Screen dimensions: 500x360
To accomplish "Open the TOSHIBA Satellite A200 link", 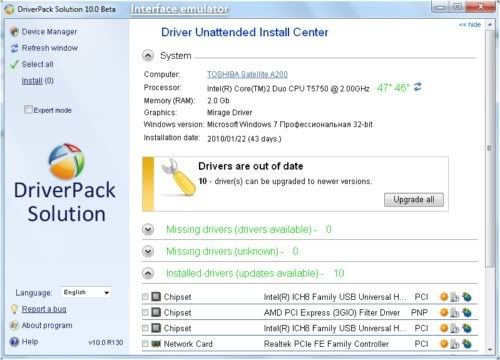I will pyautogui.click(x=247, y=74).
